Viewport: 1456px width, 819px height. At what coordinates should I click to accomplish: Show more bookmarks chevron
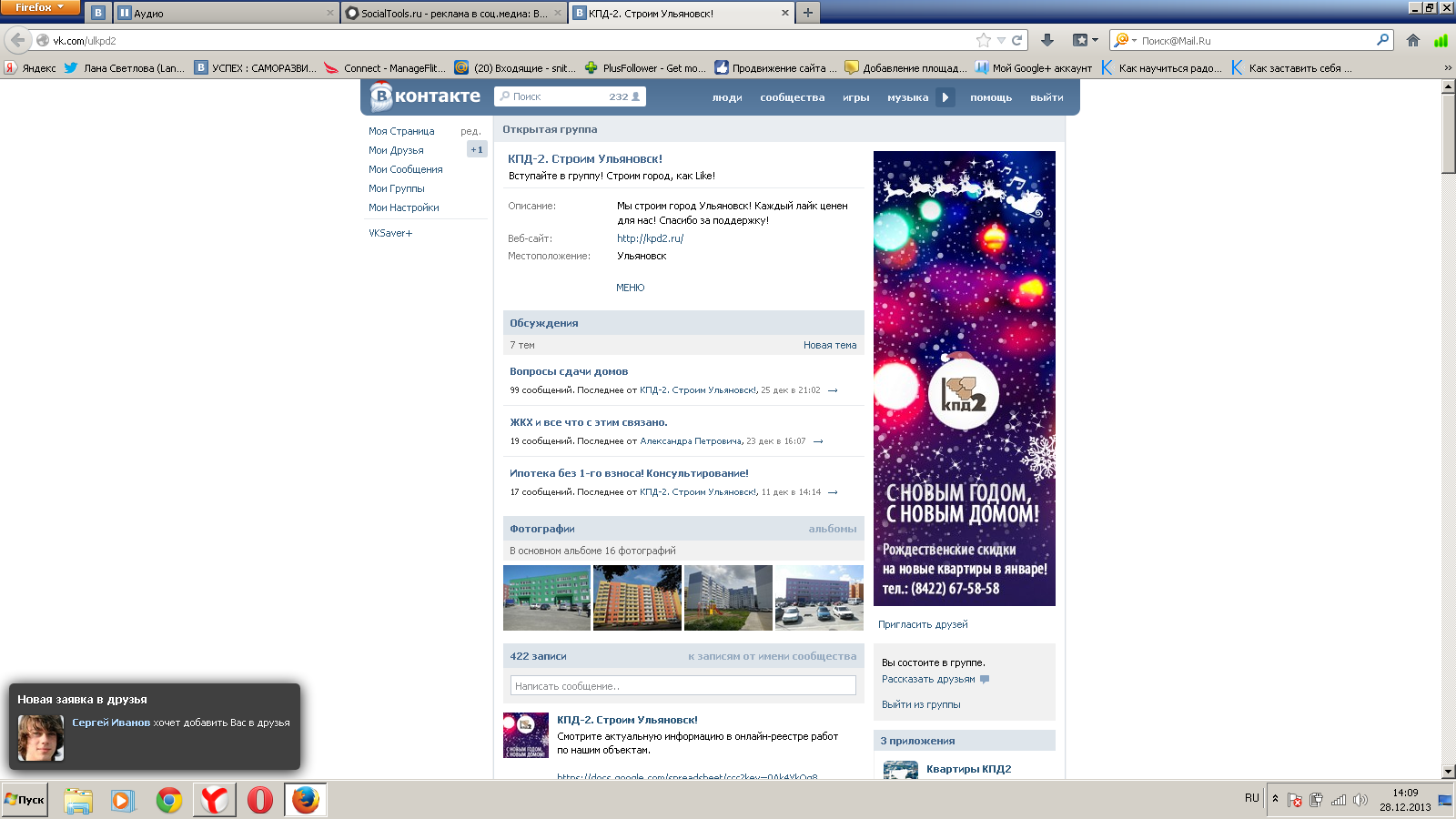(1447, 67)
